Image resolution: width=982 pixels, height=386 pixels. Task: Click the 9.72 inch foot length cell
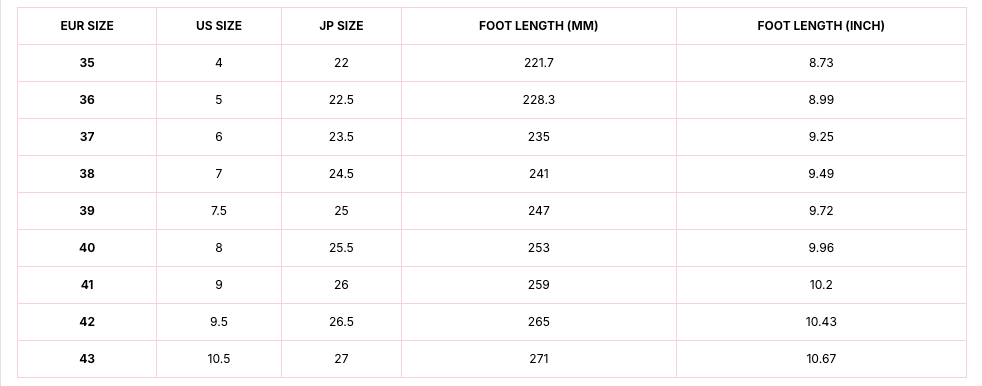click(x=821, y=211)
